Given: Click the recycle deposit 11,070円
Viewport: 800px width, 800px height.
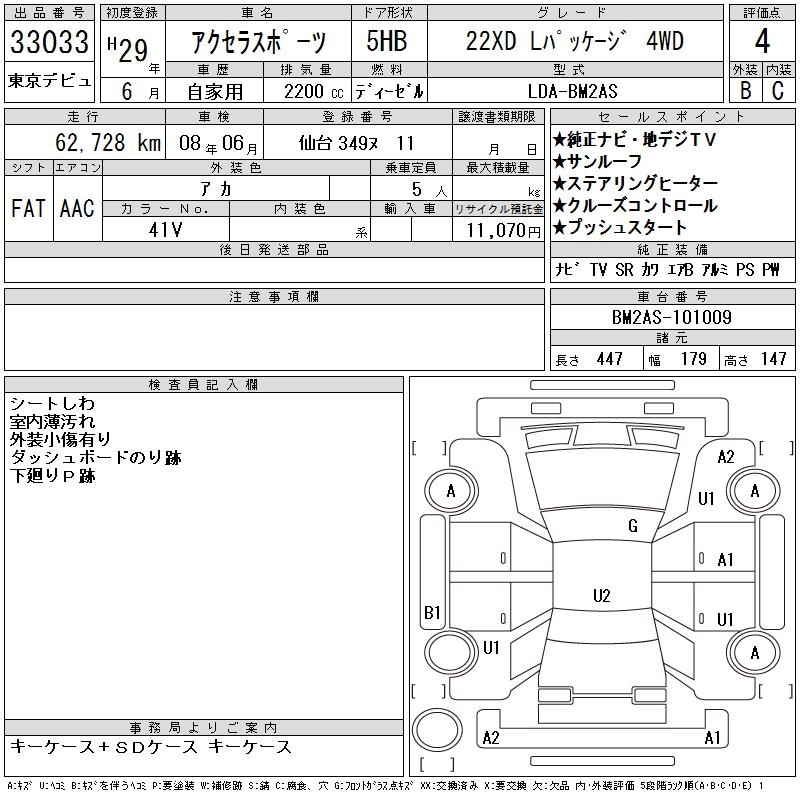Looking at the screenshot, I should pos(503,231).
